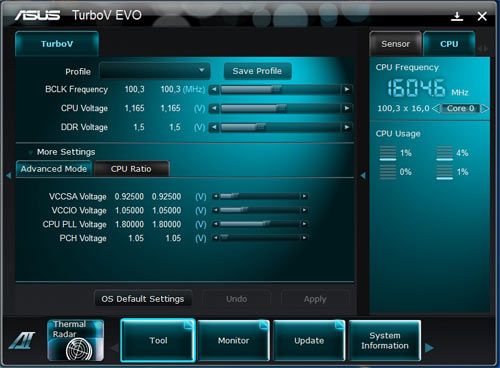
Task: Open the Thermal Radar module
Action: [76, 340]
